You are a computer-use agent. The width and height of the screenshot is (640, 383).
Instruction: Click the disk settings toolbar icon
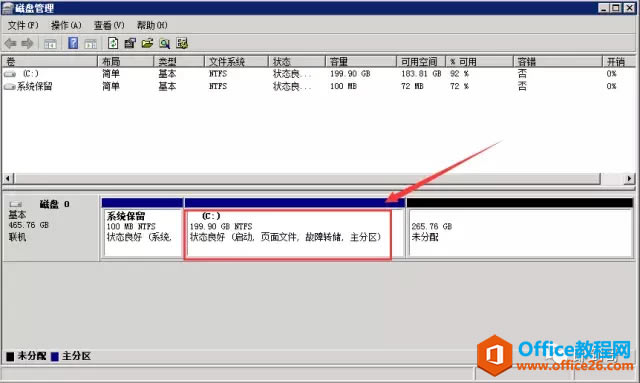(x=182, y=43)
